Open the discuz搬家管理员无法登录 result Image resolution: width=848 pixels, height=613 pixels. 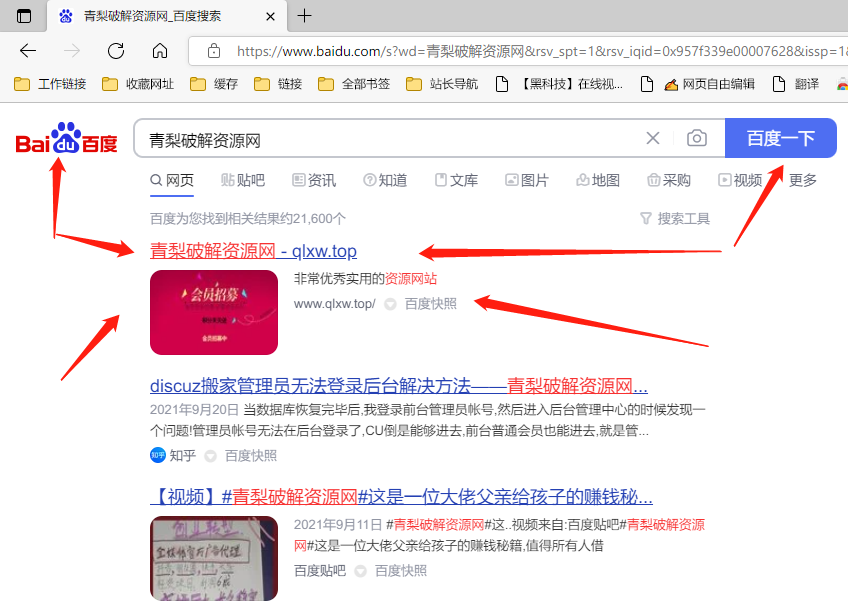click(399, 386)
